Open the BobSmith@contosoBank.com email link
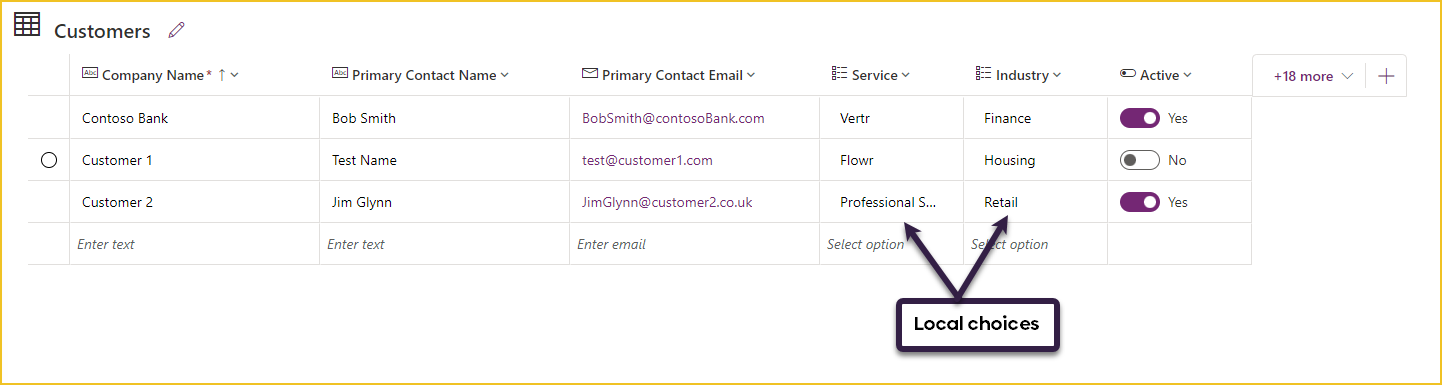The height and width of the screenshot is (385, 1442). pyautogui.click(x=673, y=118)
